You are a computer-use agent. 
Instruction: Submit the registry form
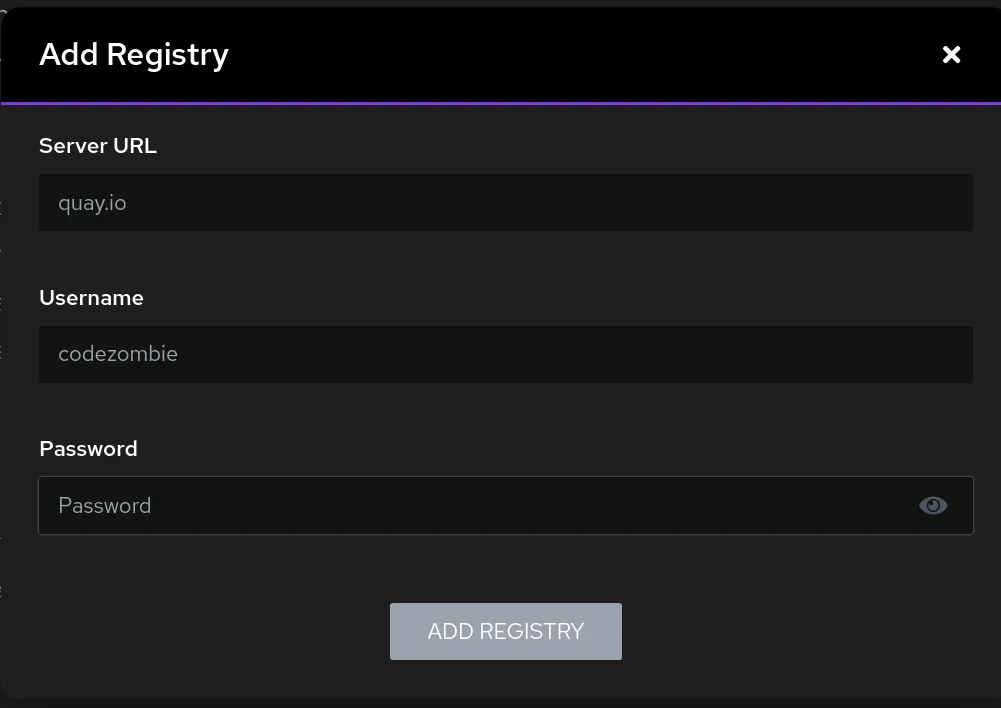pos(505,631)
